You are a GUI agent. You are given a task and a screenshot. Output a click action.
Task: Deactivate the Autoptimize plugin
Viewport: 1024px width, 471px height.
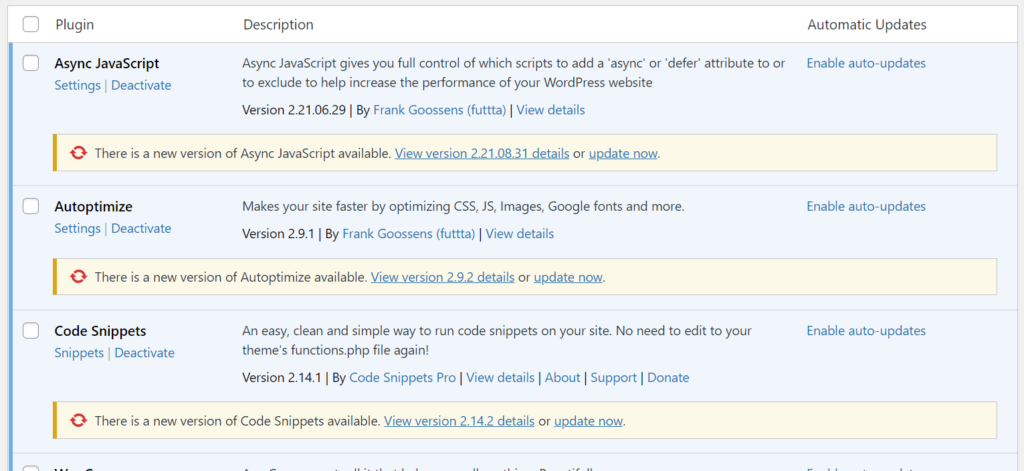pyautogui.click(x=141, y=228)
